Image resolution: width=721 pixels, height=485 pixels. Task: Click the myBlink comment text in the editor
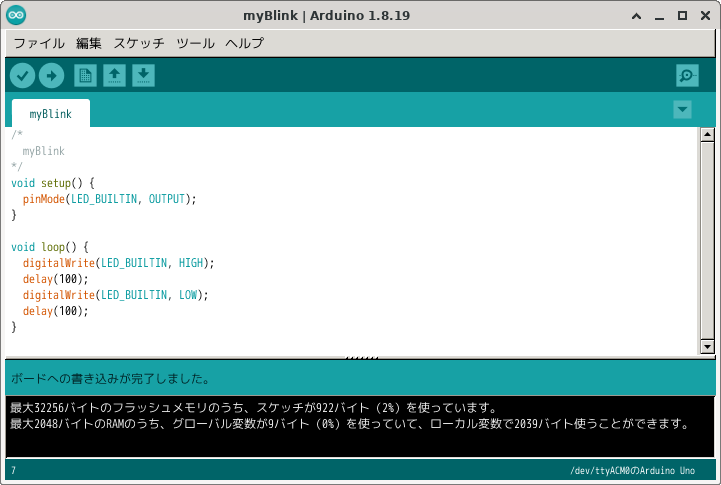click(44, 151)
